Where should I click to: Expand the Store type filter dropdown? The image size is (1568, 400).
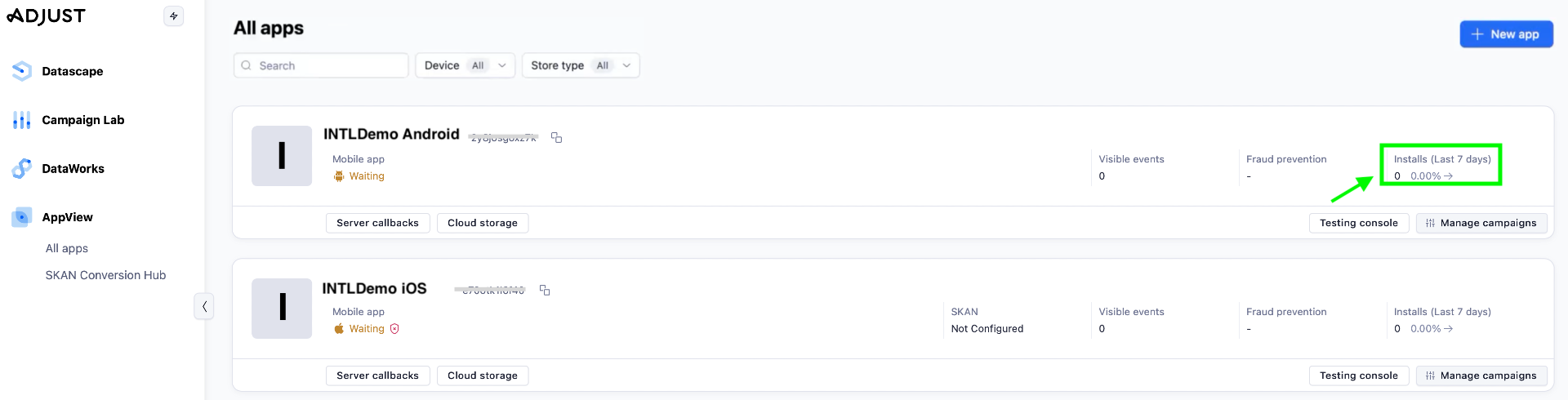pyautogui.click(x=580, y=65)
